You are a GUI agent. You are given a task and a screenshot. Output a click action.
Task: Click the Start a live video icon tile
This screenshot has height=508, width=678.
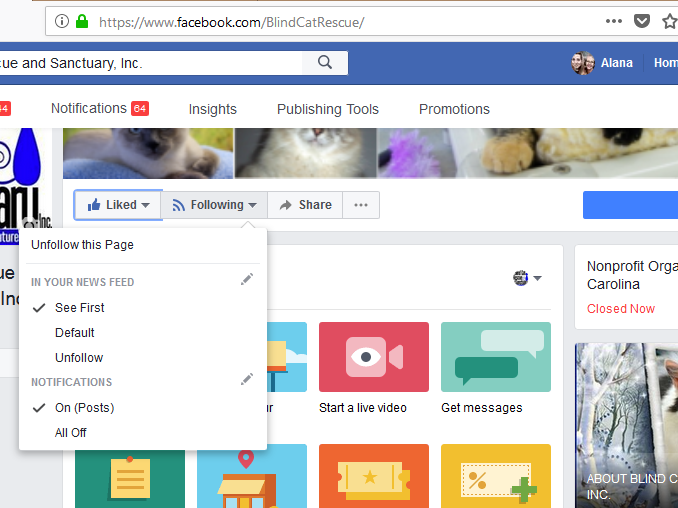pyautogui.click(x=374, y=357)
